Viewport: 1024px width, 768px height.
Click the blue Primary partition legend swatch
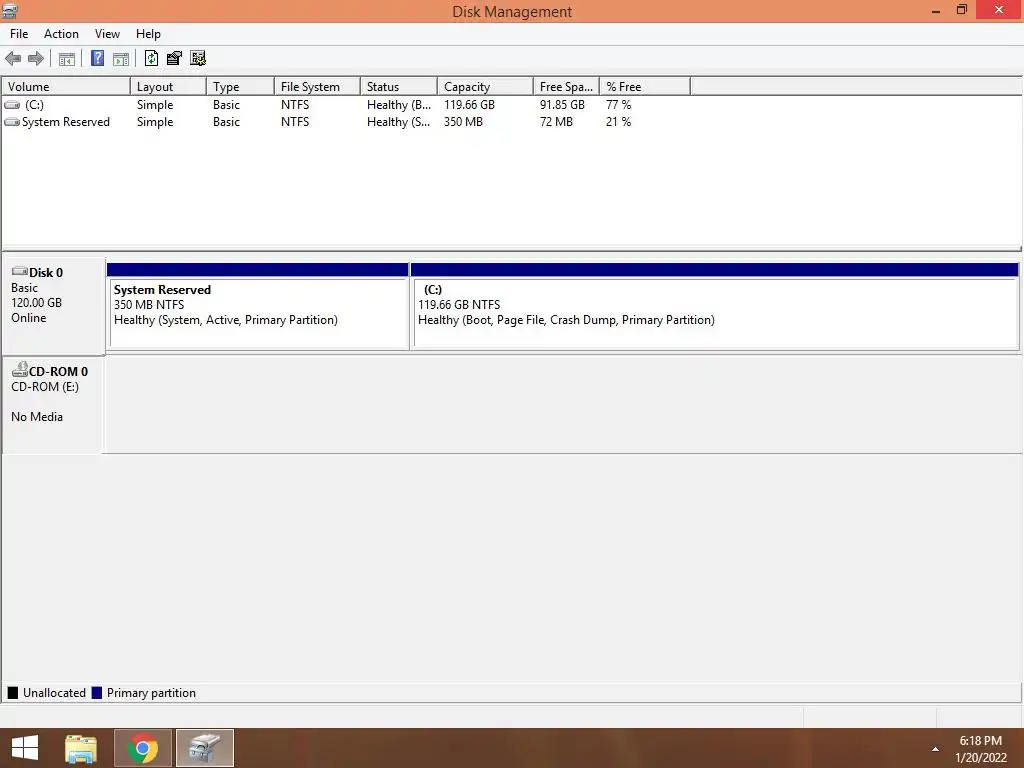pyautogui.click(x=97, y=693)
